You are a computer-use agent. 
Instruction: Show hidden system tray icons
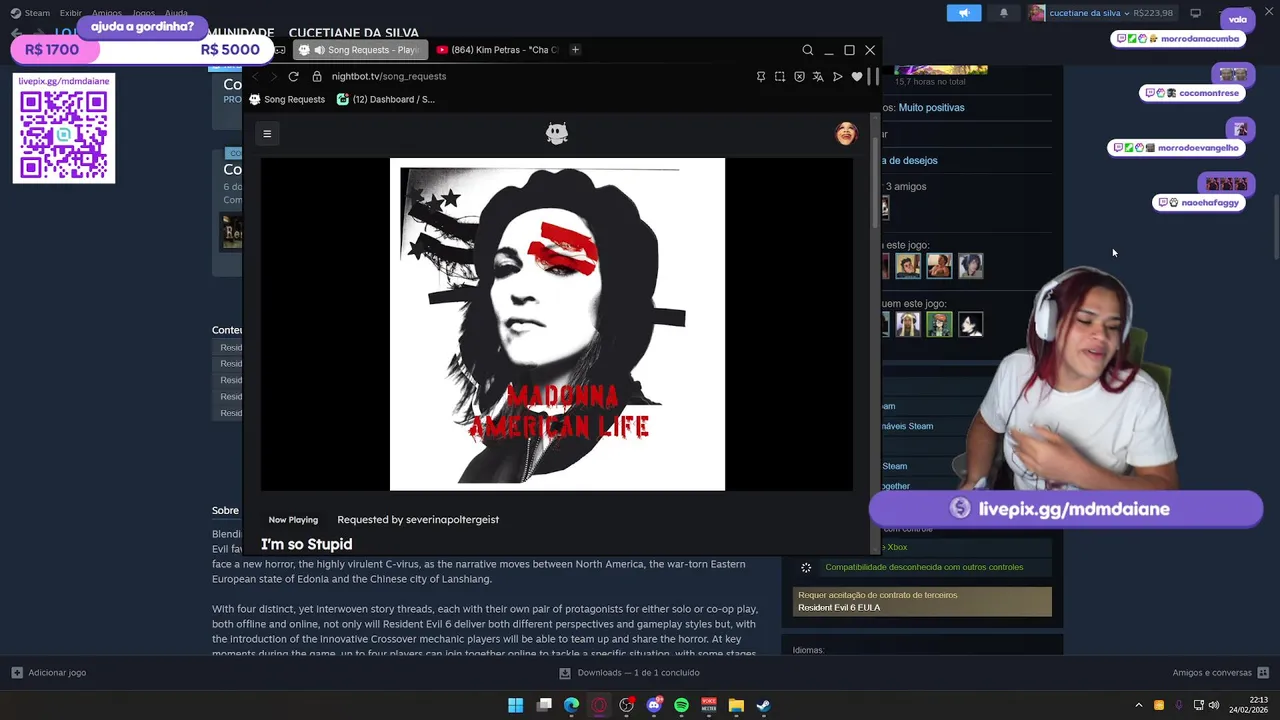click(x=1139, y=705)
